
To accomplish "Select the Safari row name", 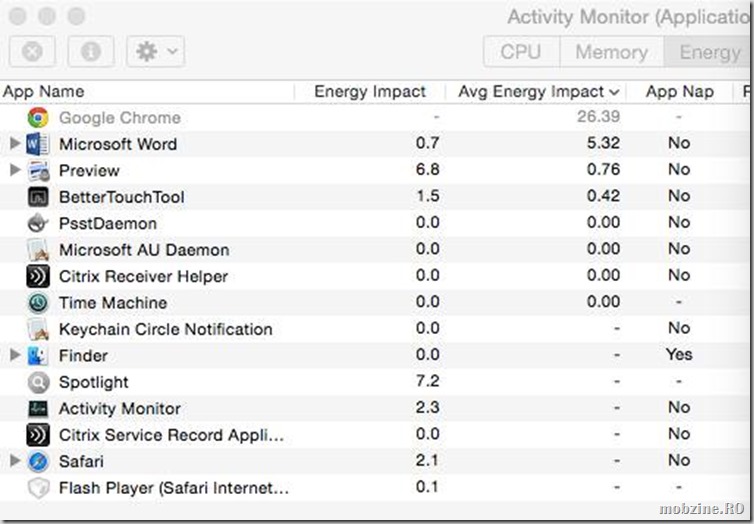I will [81, 462].
